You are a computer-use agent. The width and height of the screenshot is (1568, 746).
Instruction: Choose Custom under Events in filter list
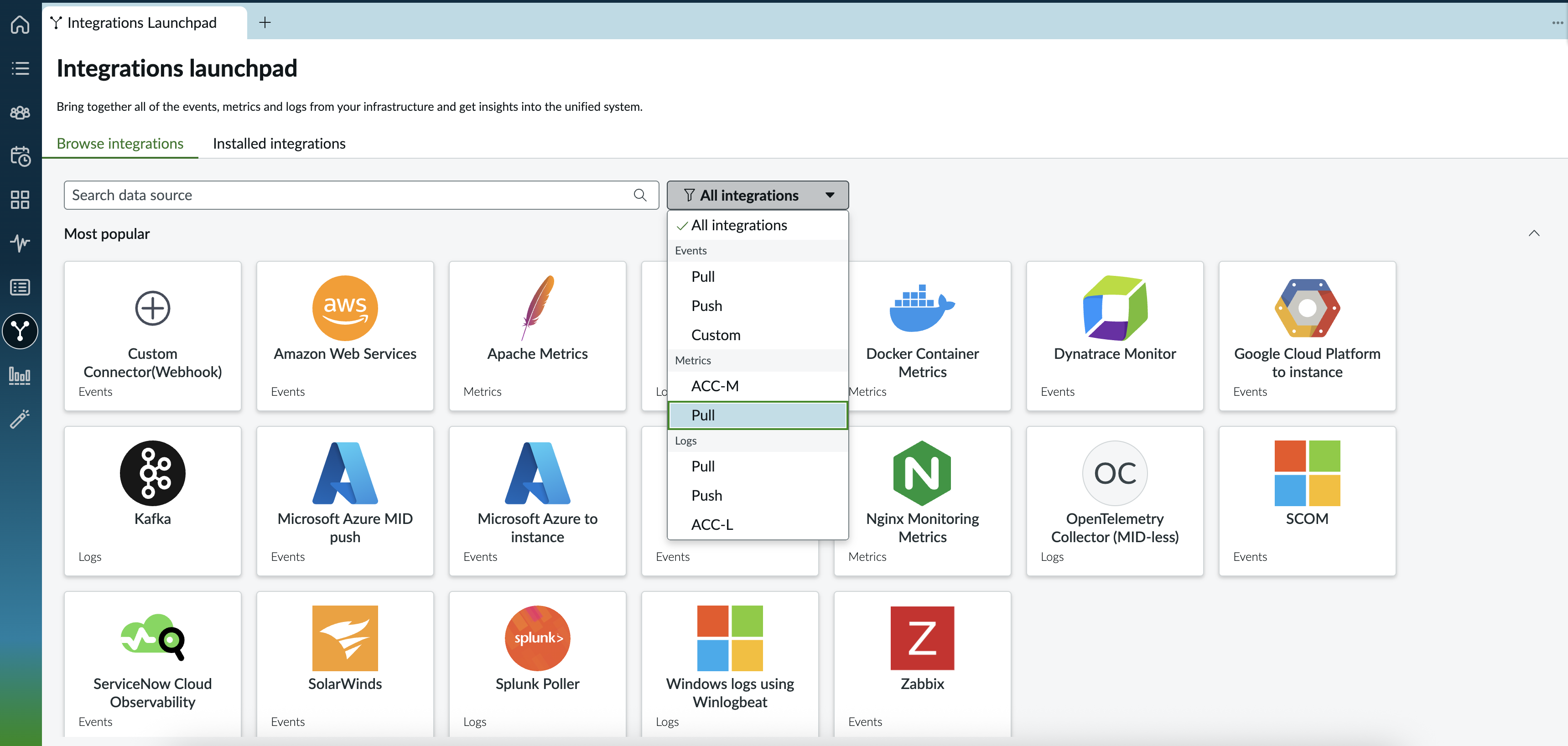tap(757, 335)
